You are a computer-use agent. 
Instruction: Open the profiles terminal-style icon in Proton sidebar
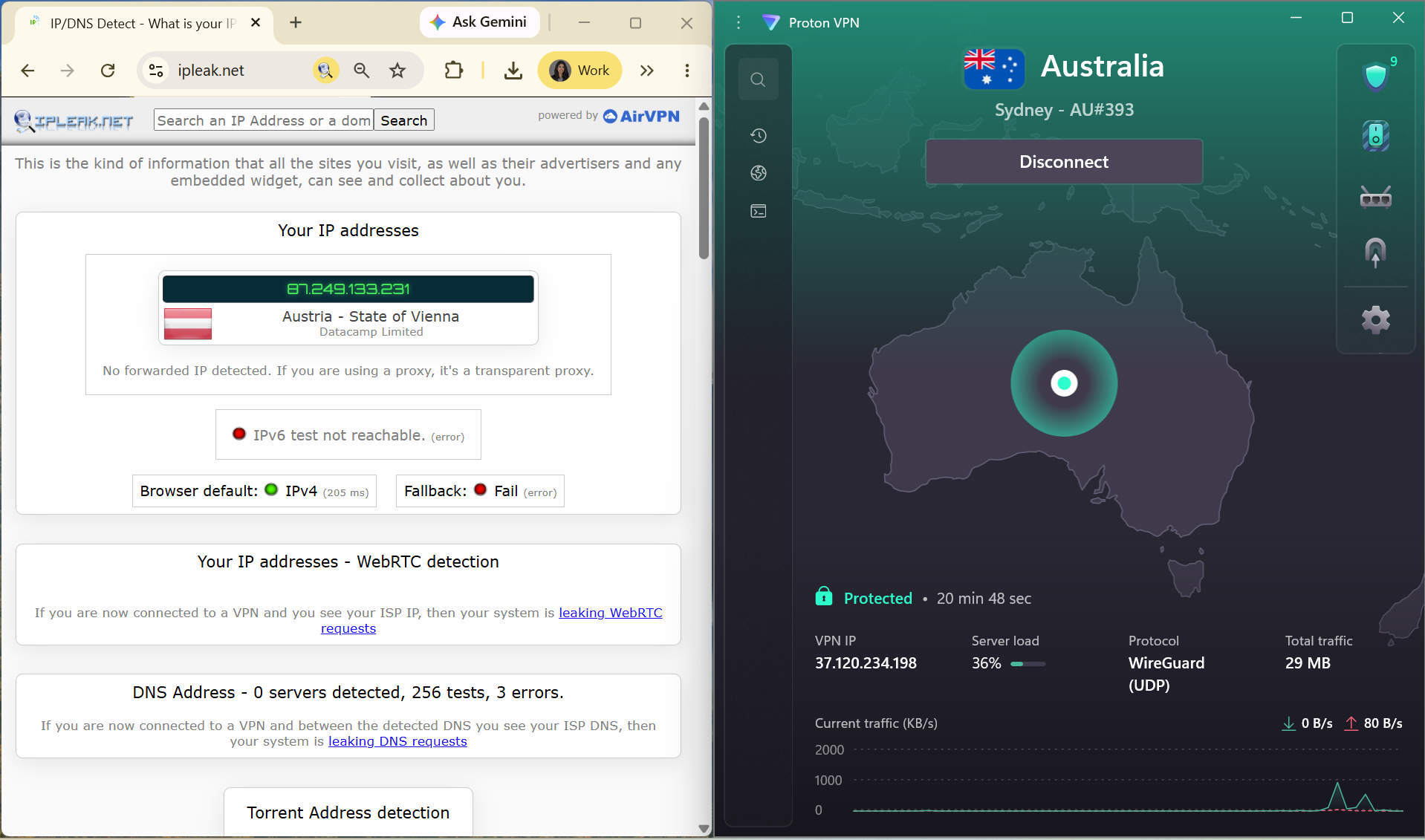click(x=758, y=212)
